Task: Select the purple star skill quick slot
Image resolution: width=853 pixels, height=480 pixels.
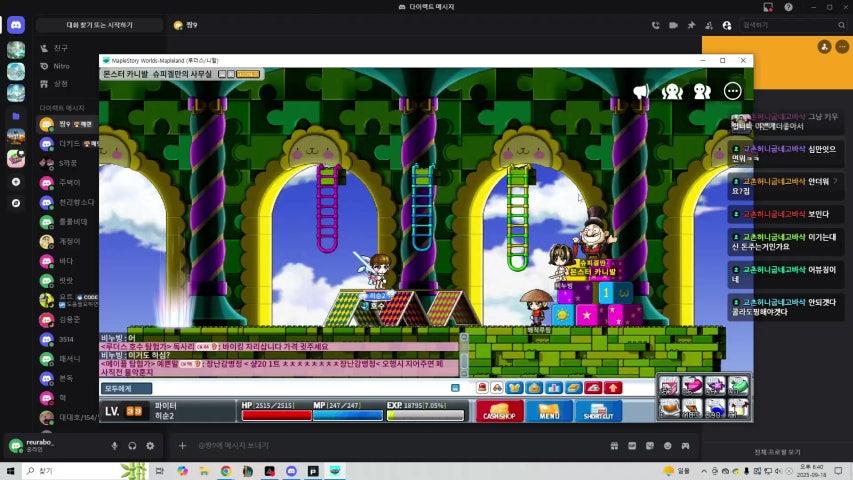Action: click(x=715, y=385)
